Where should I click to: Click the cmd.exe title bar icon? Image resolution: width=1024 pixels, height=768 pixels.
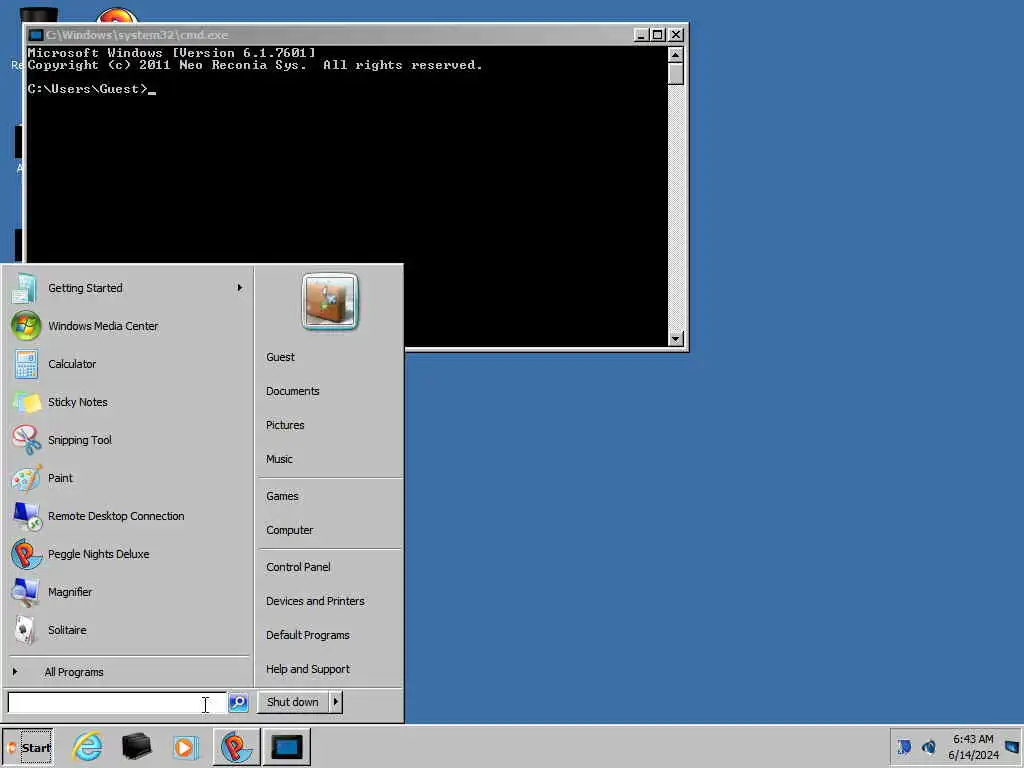pyautogui.click(x=36, y=35)
